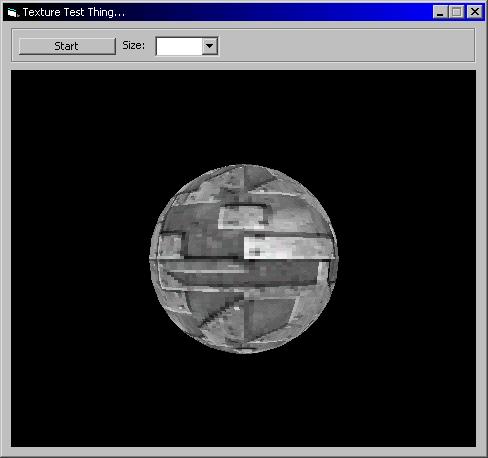Click the empty toolbar area beside Size box
The height and width of the screenshot is (458, 488).
coord(346,46)
